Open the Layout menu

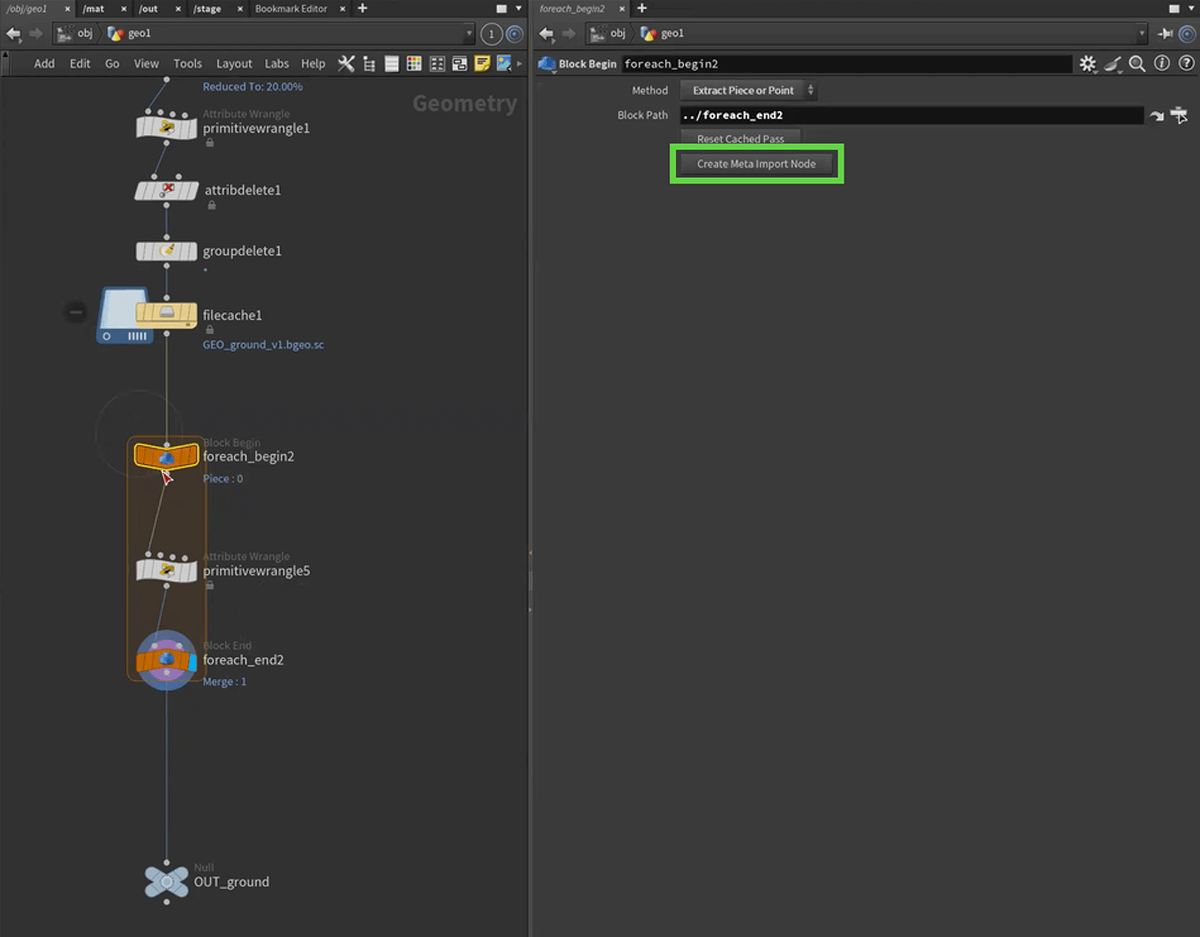pyautogui.click(x=234, y=64)
